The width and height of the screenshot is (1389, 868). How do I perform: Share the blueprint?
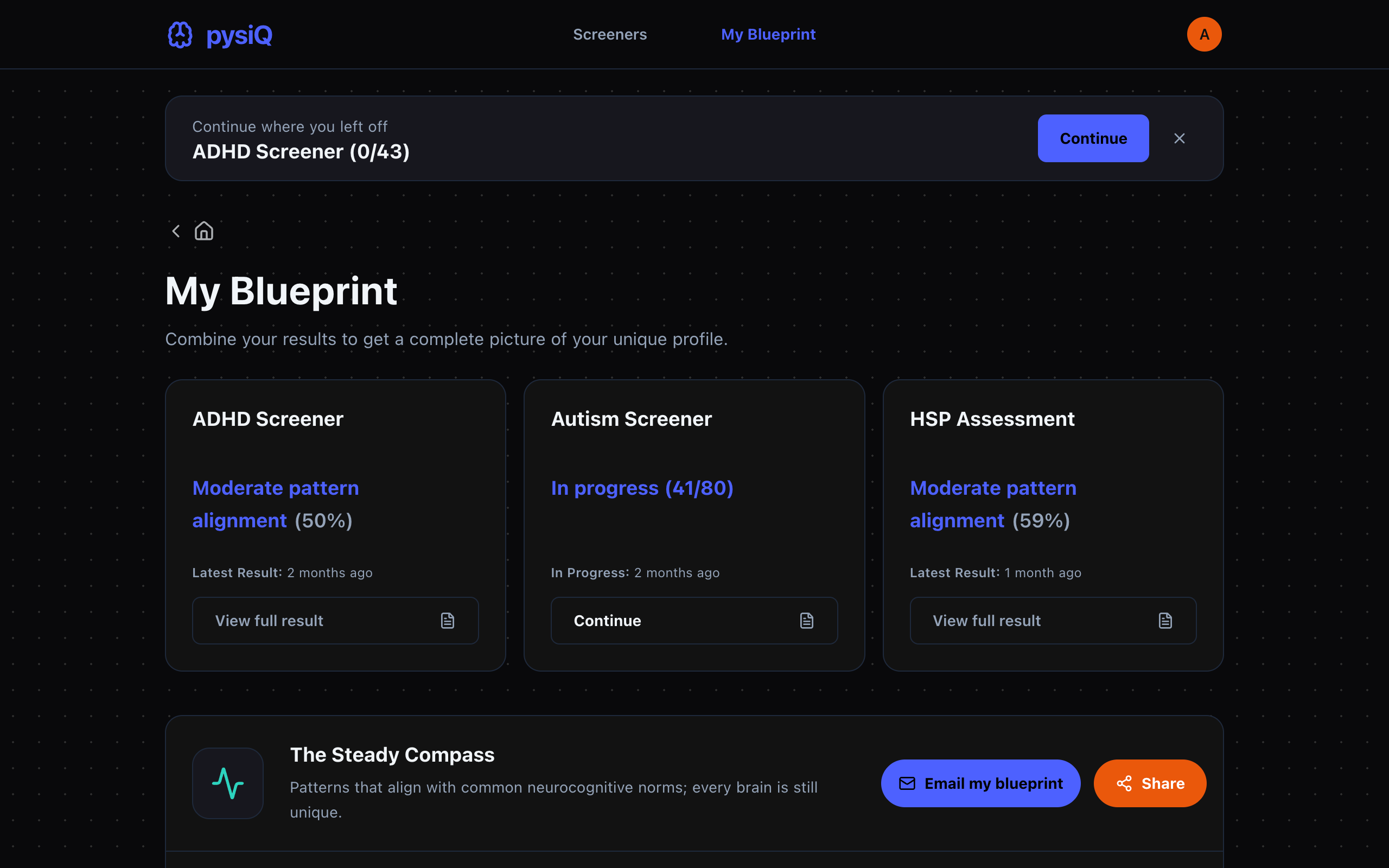(x=1150, y=783)
